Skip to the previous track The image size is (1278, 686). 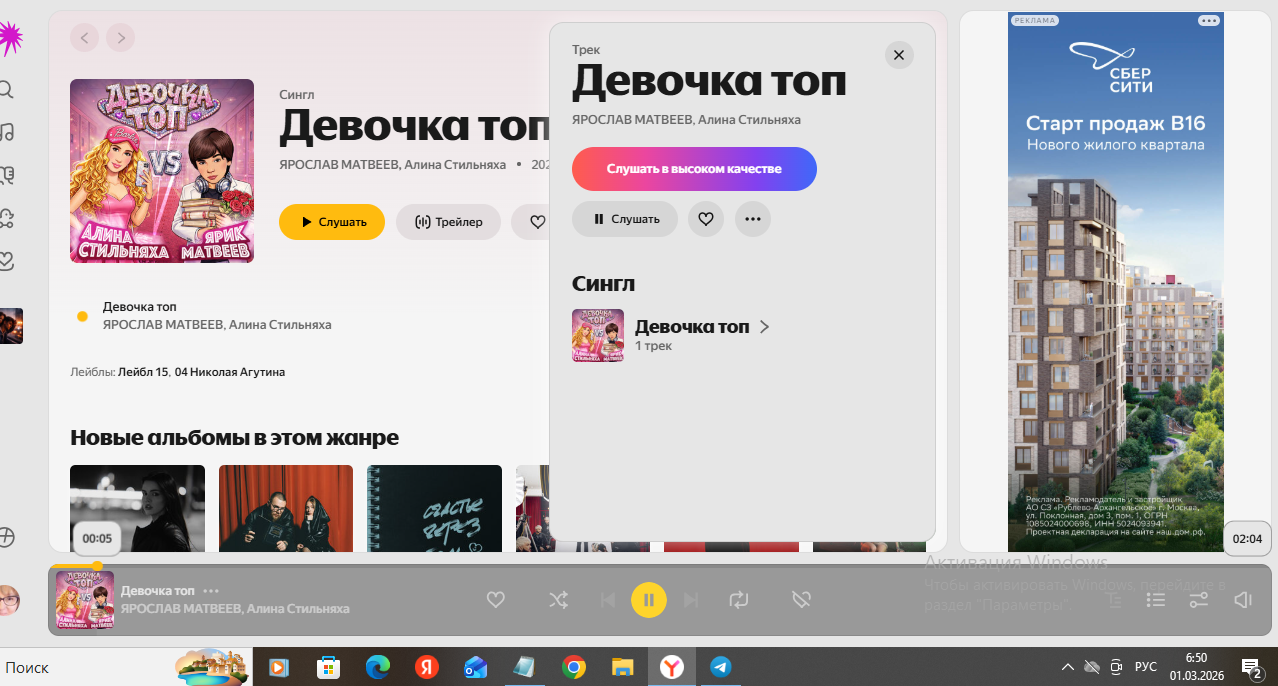[x=607, y=600]
